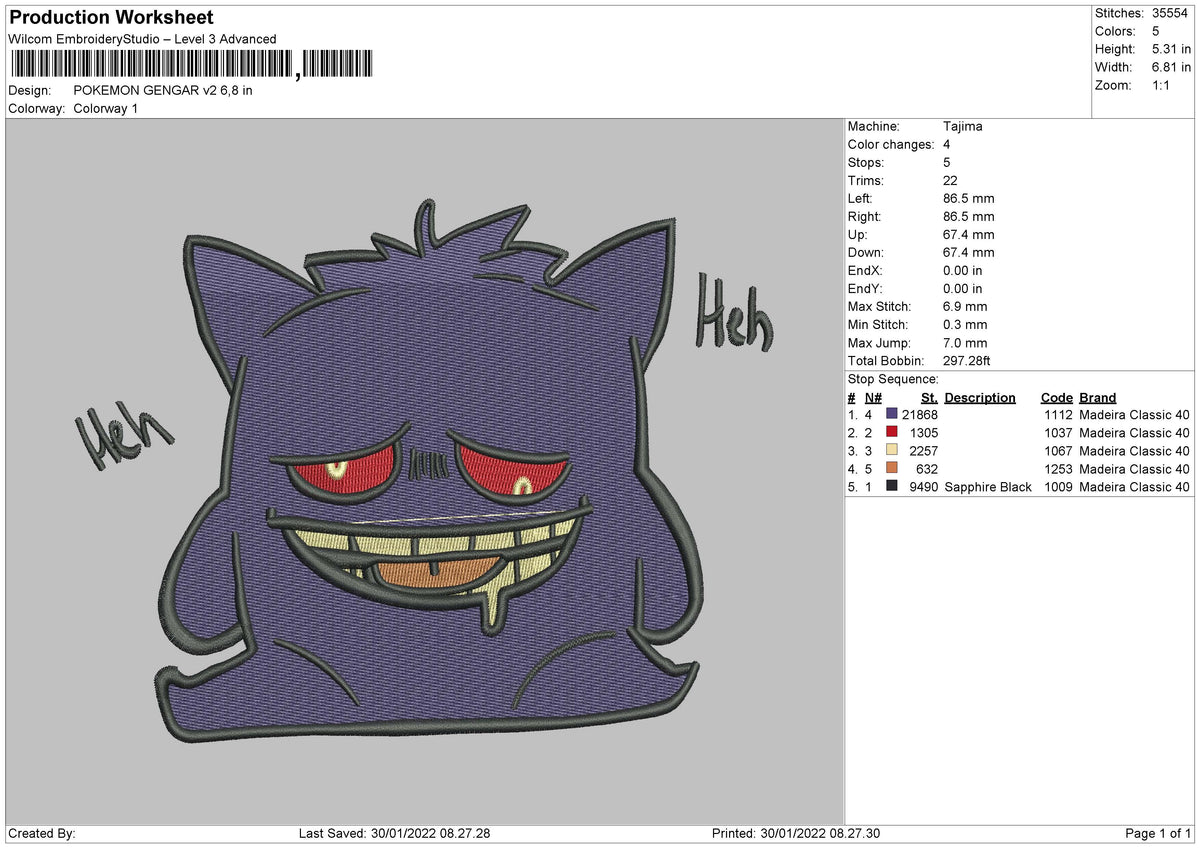Click thread code '1009'
1200x848 pixels.
[1058, 487]
